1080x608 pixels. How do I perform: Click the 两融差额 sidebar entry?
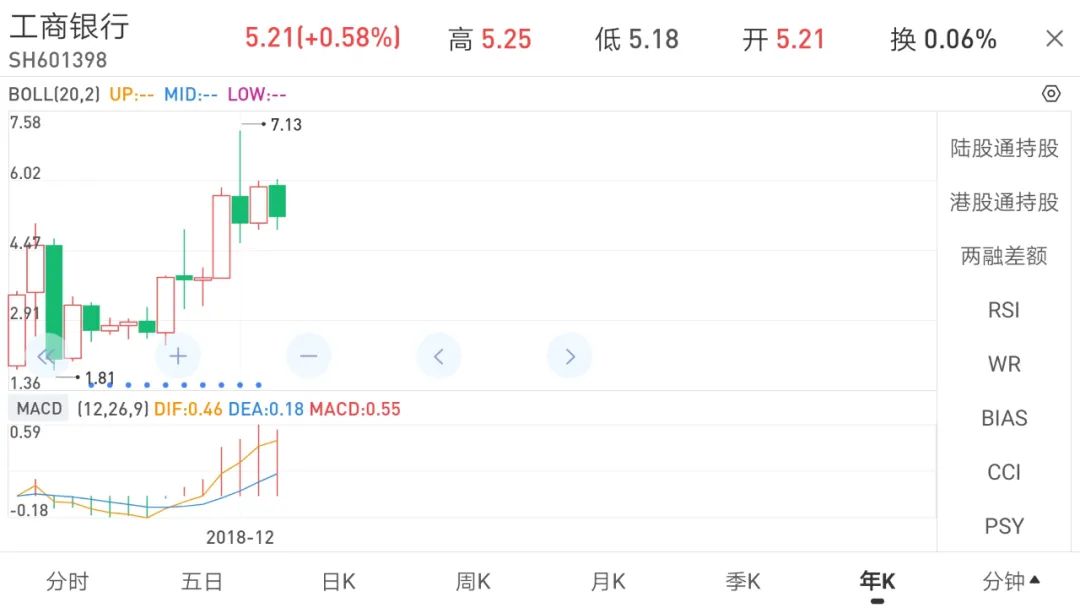pos(1003,256)
